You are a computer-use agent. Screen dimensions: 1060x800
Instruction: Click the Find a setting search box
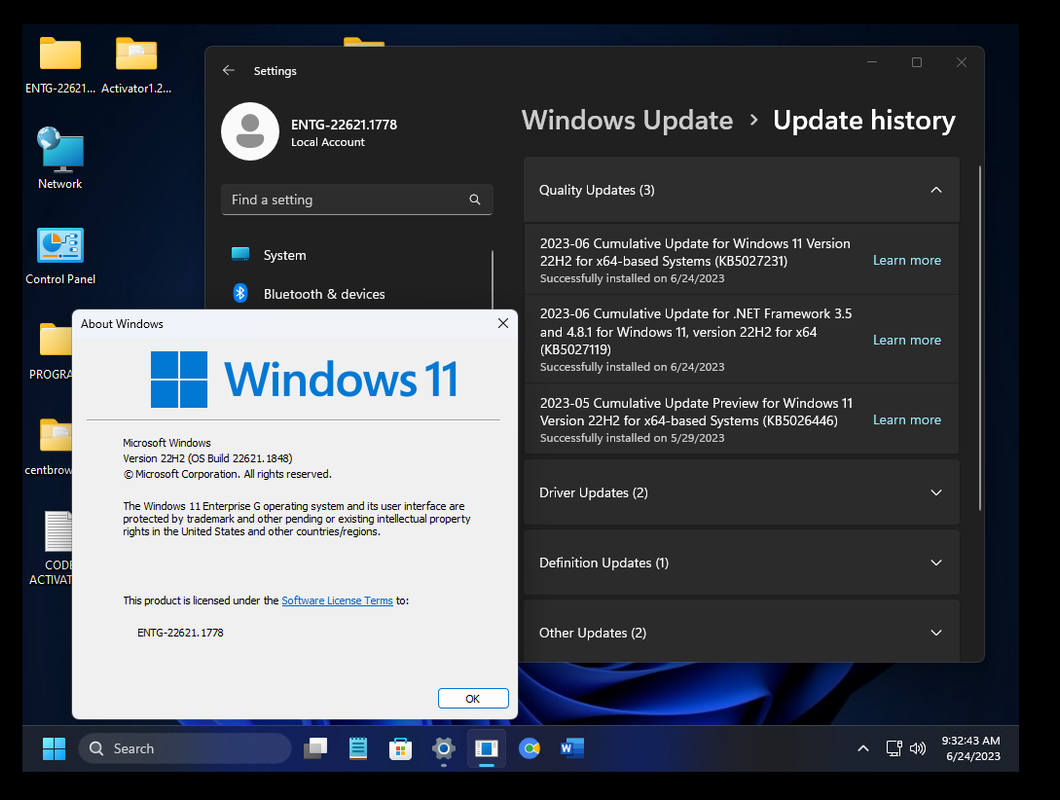click(357, 199)
